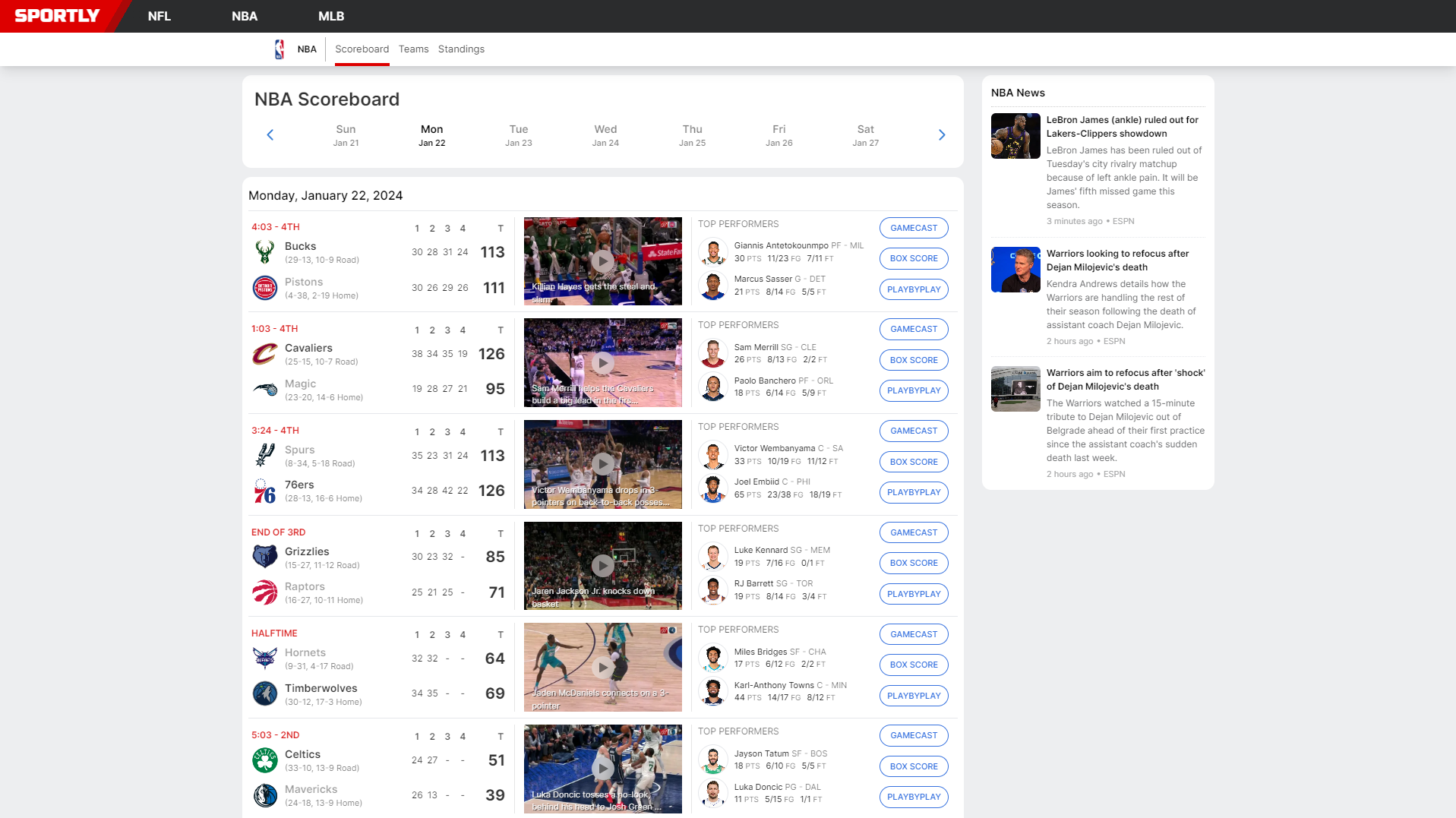Image resolution: width=1456 pixels, height=818 pixels.
Task: Play the Luka Doncic no-look video
Action: pyautogui.click(x=603, y=769)
